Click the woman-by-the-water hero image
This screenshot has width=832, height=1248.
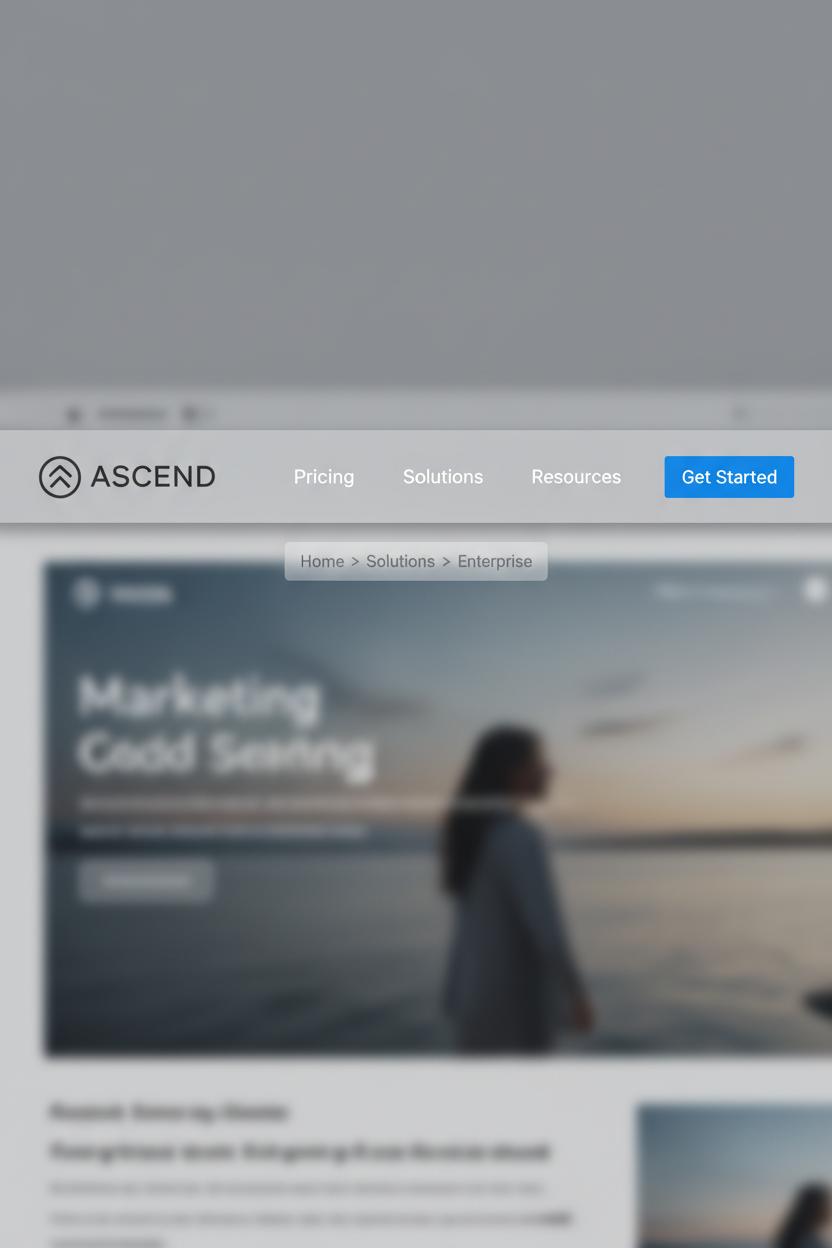(x=440, y=808)
